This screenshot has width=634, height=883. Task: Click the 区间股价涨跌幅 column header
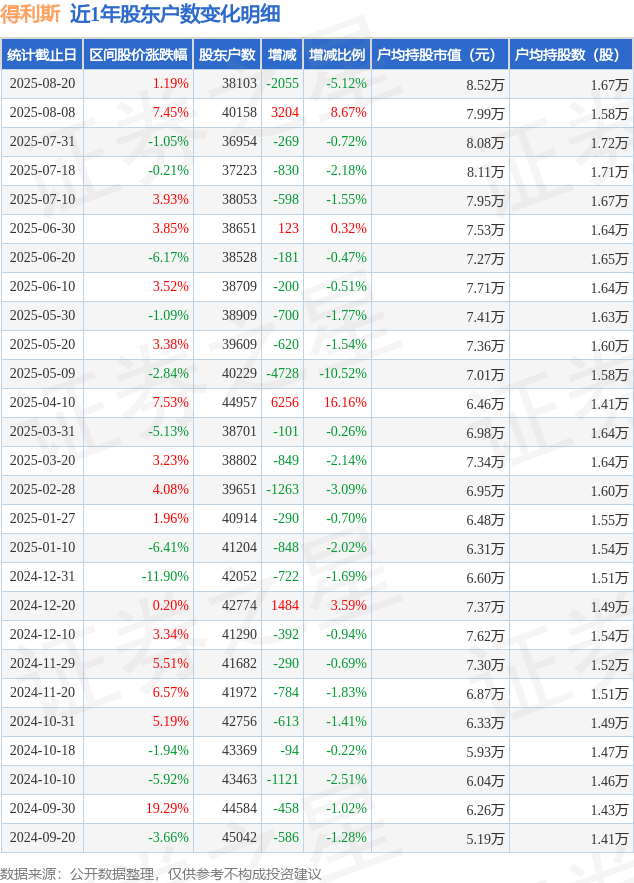pos(138,55)
